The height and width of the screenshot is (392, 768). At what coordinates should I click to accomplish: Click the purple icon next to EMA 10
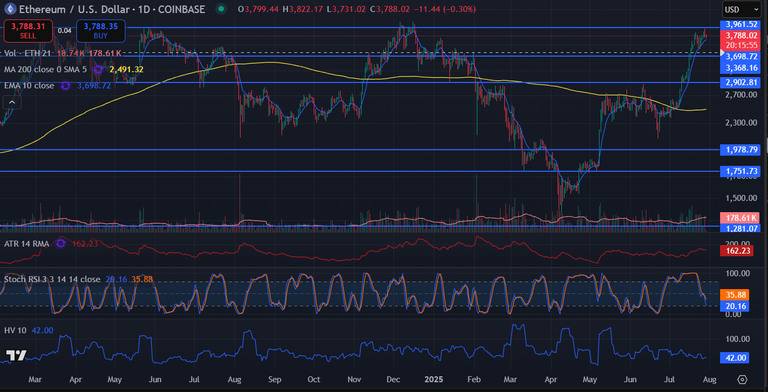point(66,86)
